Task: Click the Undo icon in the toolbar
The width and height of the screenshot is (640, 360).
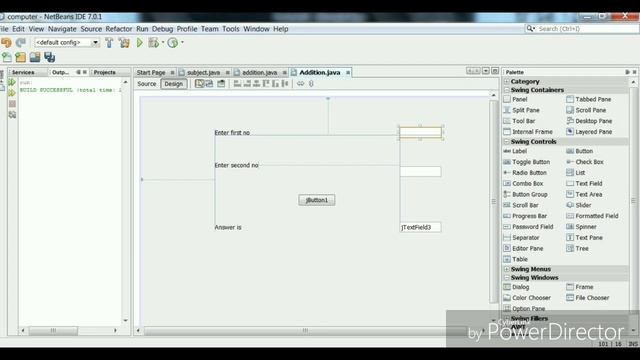Action: 6,42
